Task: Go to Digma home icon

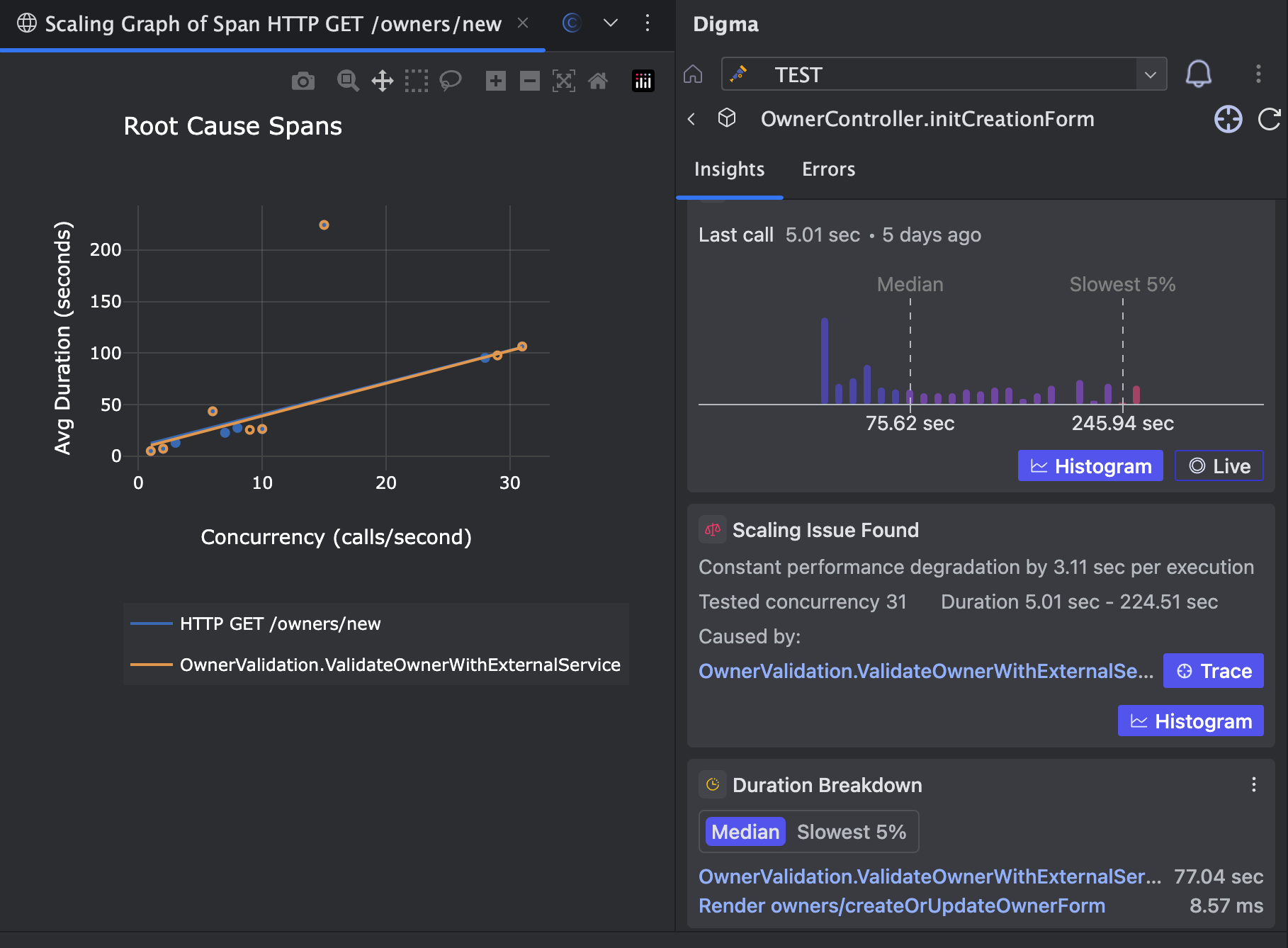Action: [x=693, y=74]
